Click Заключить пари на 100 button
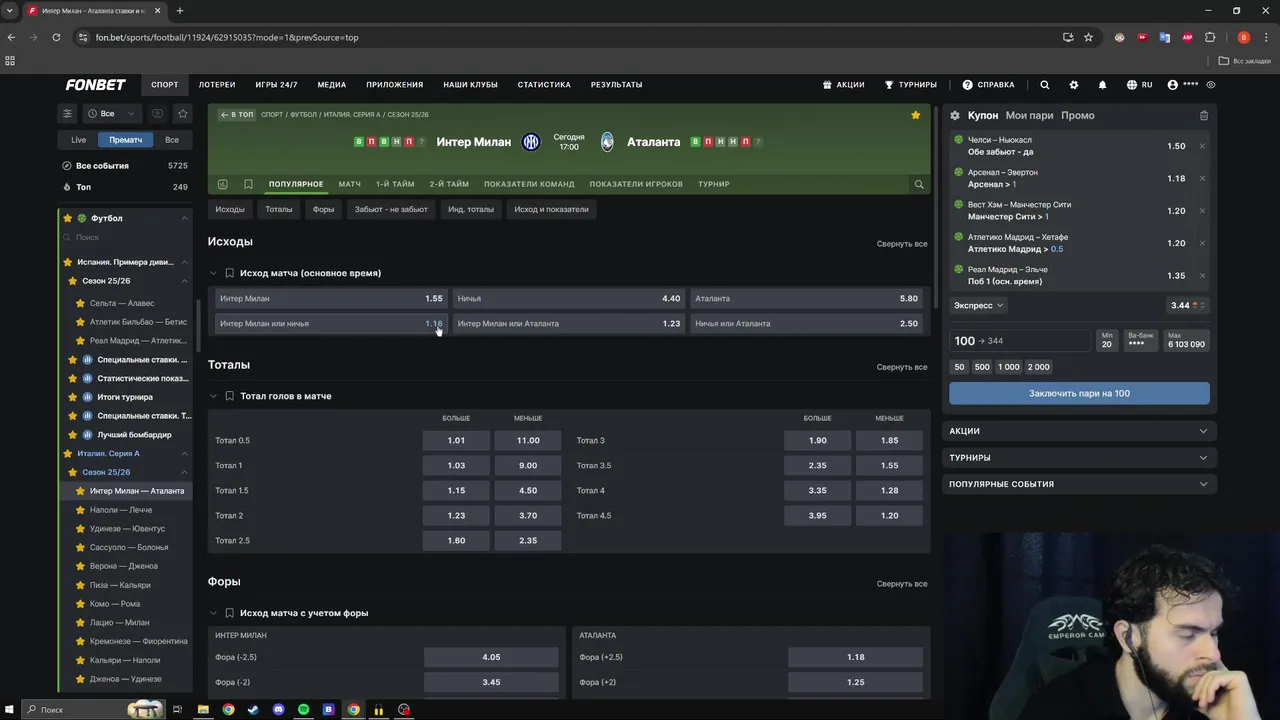 [x=1079, y=393]
